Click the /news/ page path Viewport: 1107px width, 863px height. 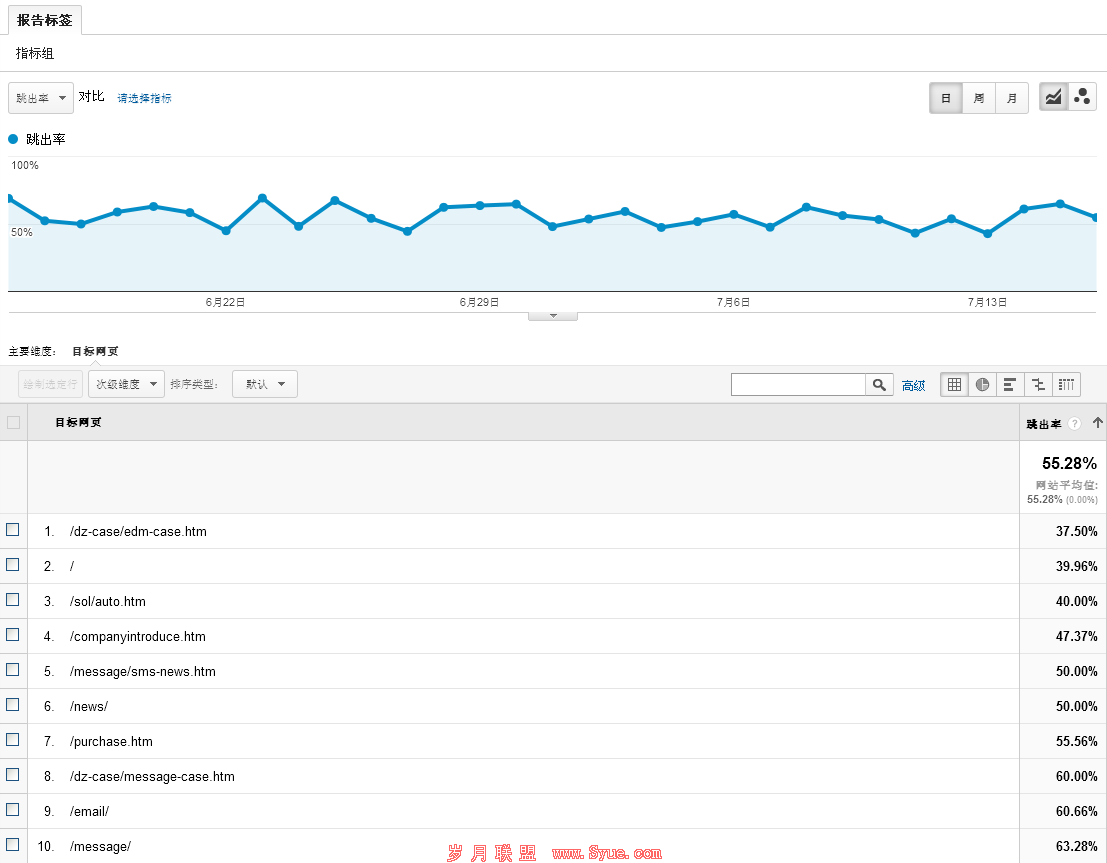[89, 707]
